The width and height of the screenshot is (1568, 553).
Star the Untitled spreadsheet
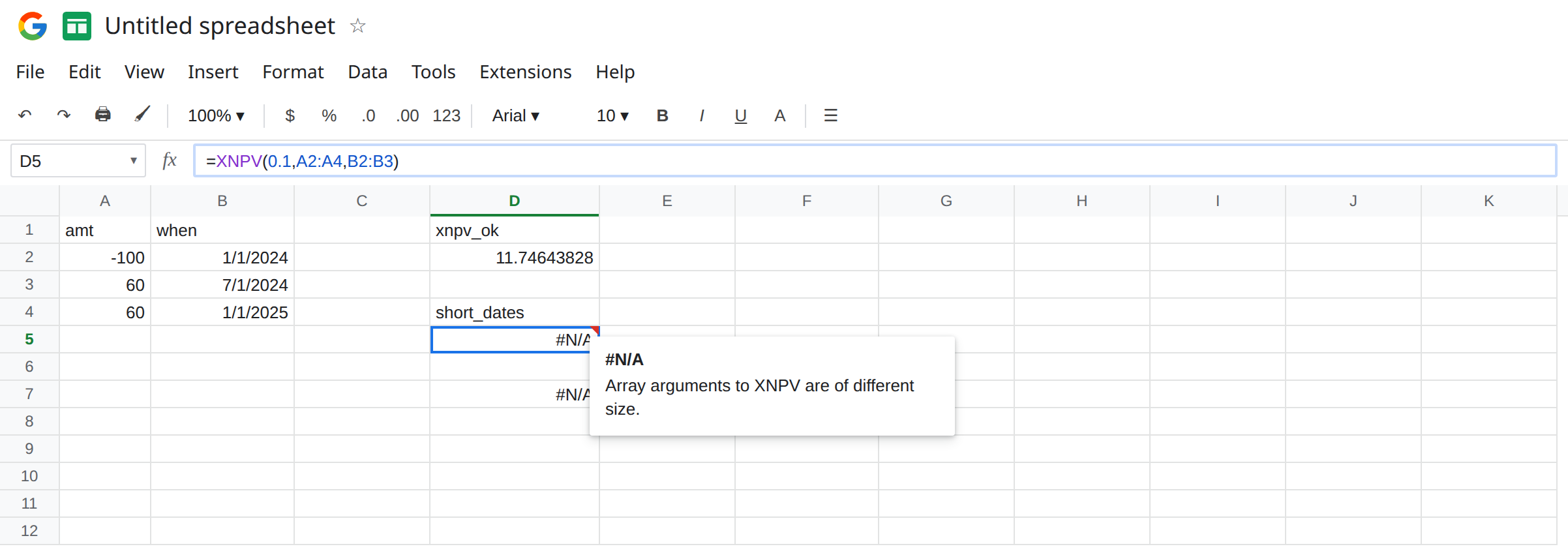pos(357,26)
